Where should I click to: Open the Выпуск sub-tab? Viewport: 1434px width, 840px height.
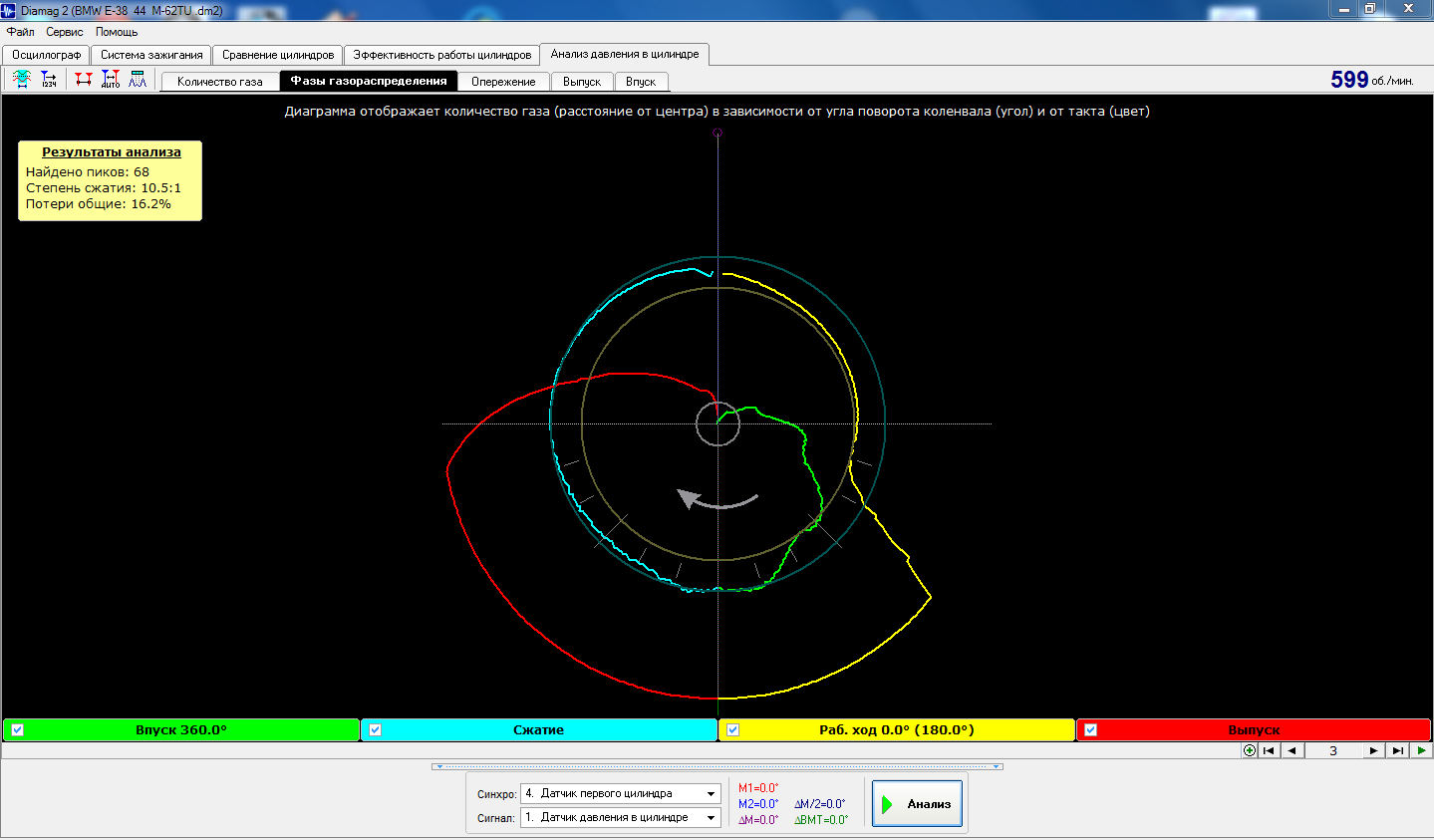click(582, 82)
